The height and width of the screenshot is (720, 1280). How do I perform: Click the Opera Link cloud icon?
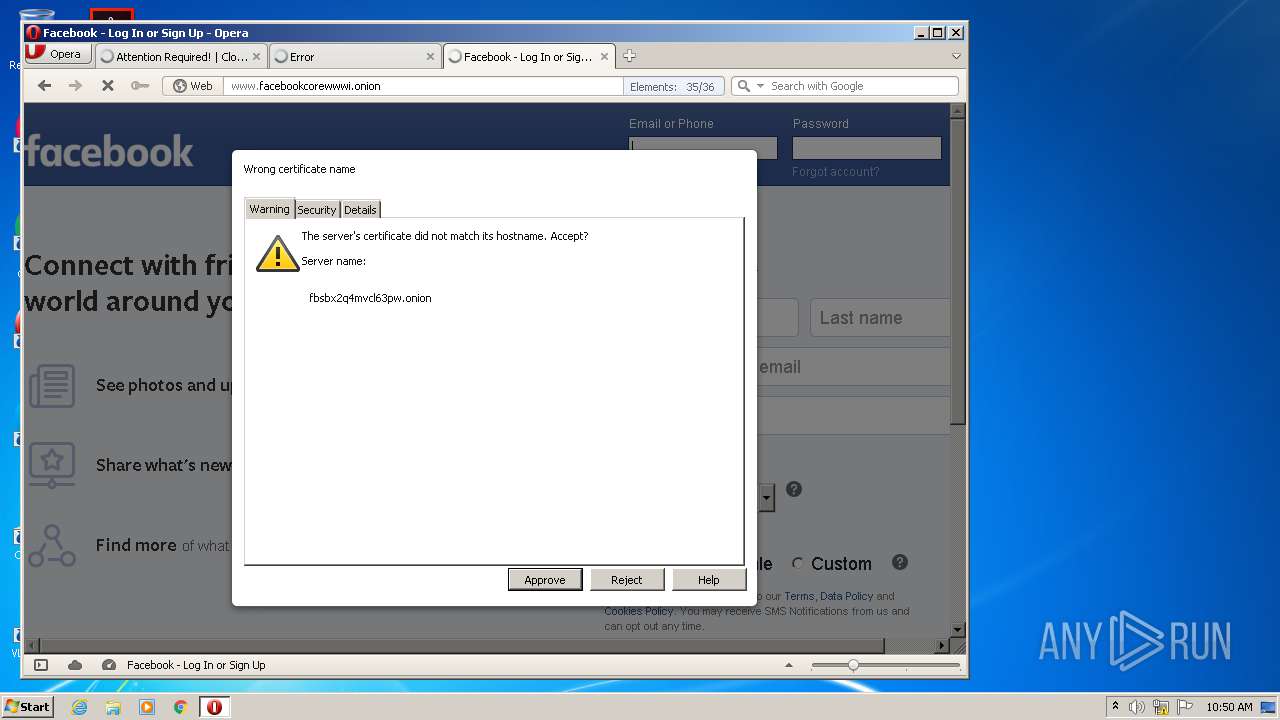coord(75,665)
